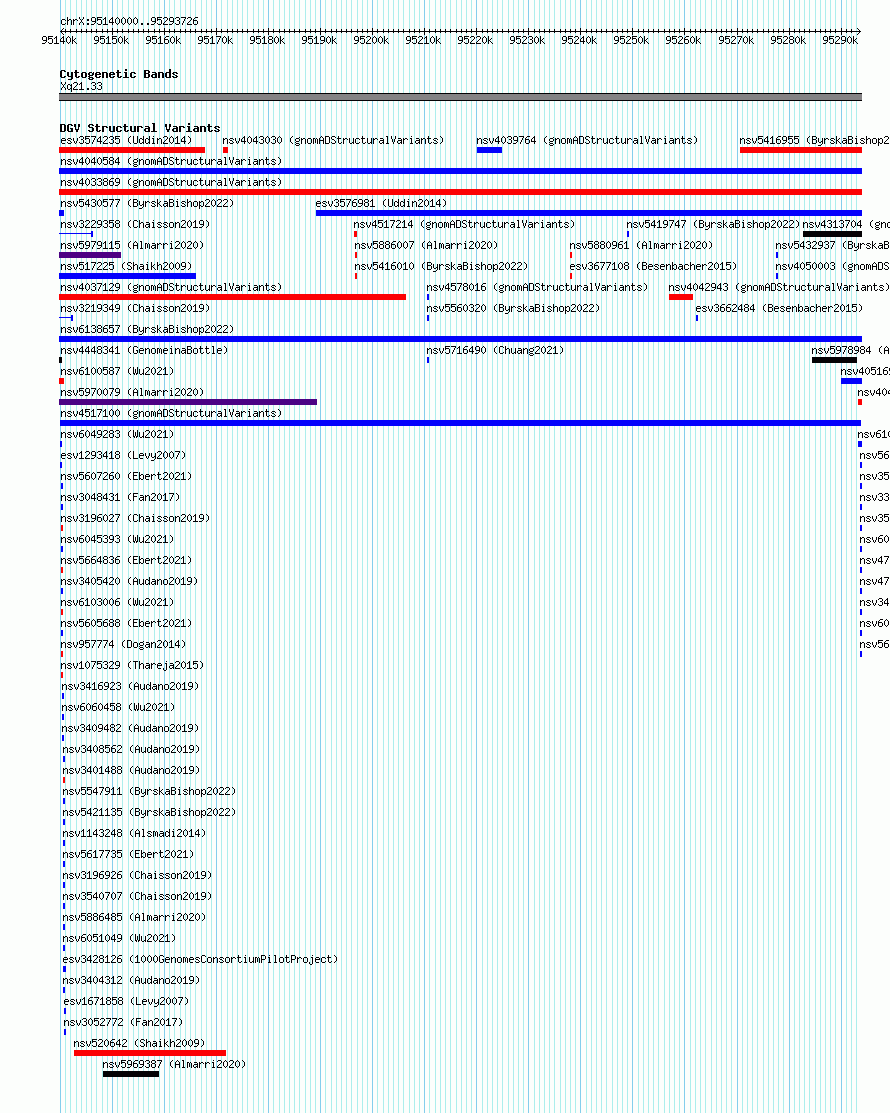Select nsv3219349 (Chaisson2019) label
This screenshot has width=890, height=1113.
(x=135, y=308)
